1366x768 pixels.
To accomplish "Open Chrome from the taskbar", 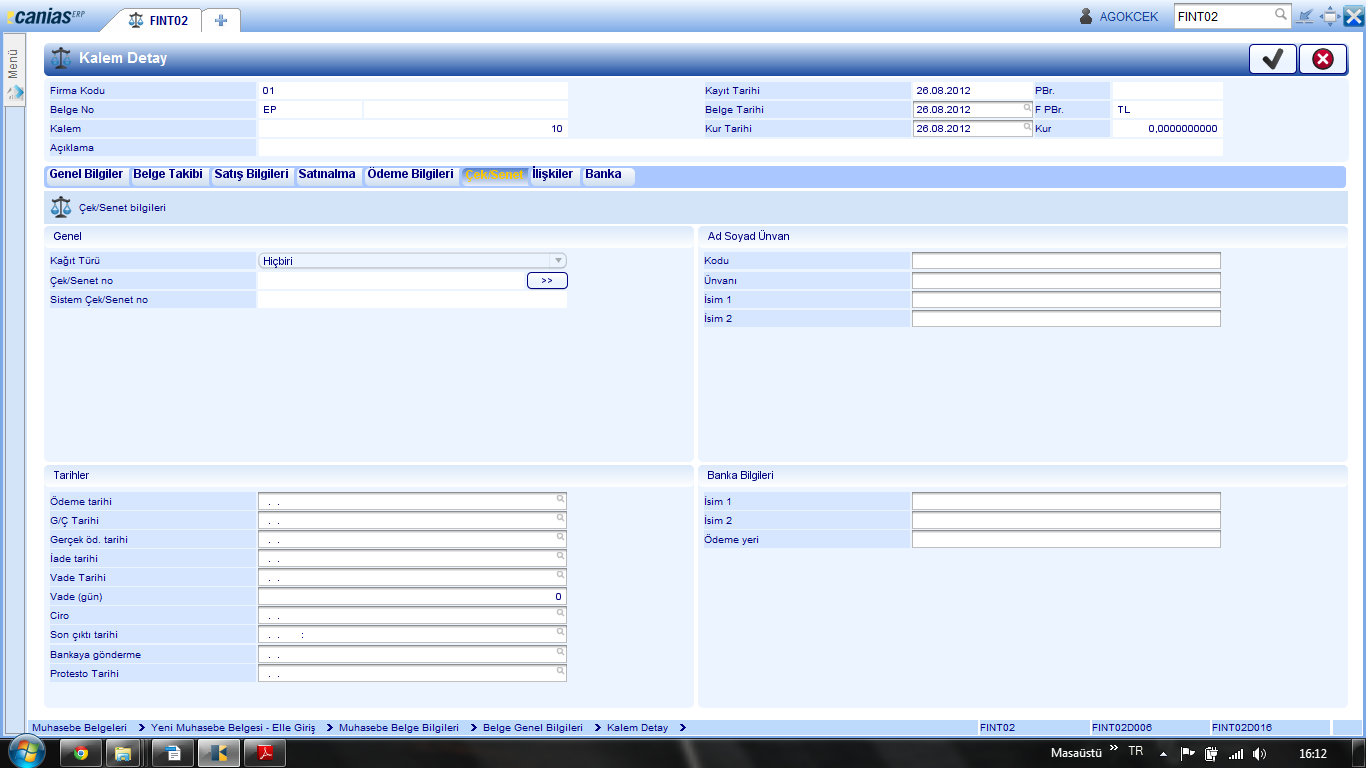I will (80, 753).
